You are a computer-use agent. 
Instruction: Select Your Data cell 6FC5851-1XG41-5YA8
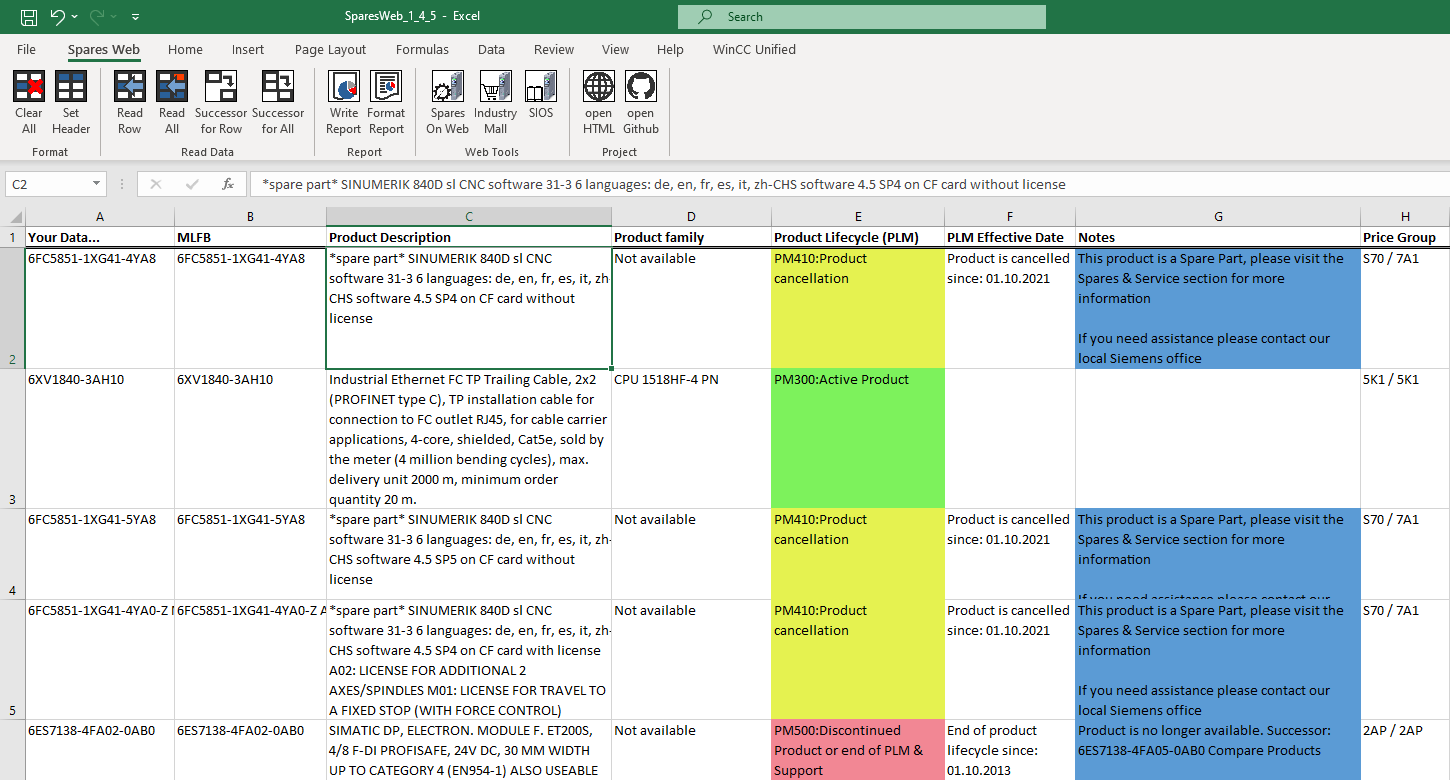pyautogui.click(x=99, y=554)
